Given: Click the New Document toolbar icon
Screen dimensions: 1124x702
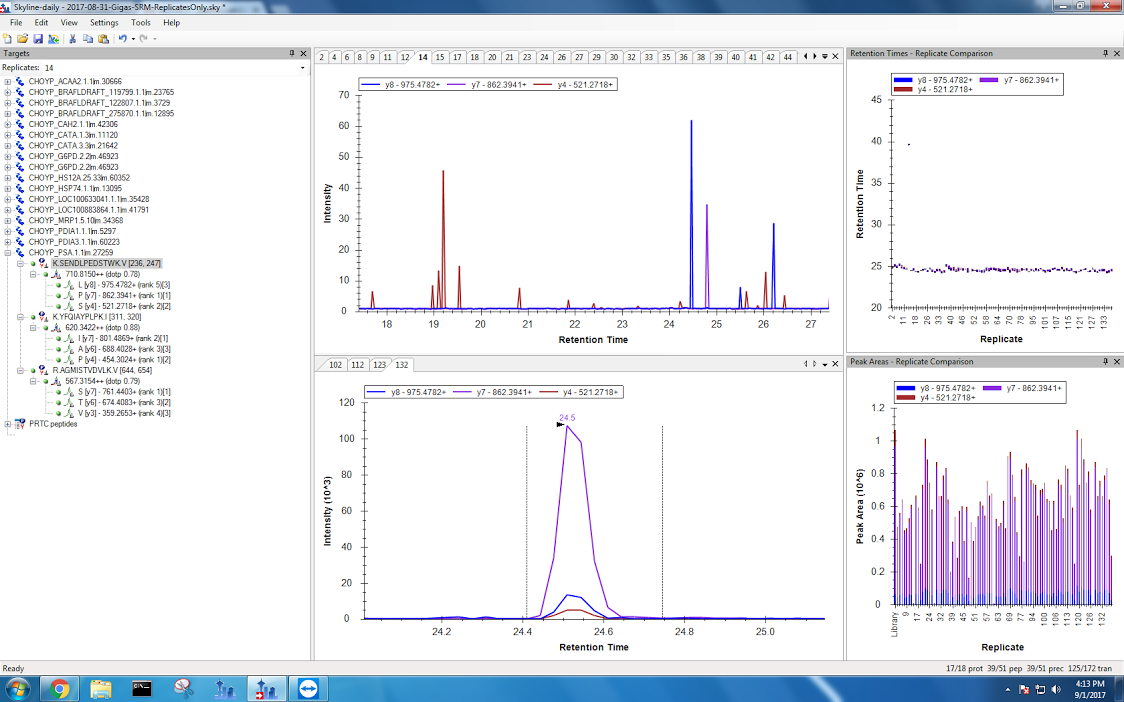Looking at the screenshot, I should click(x=8, y=38).
